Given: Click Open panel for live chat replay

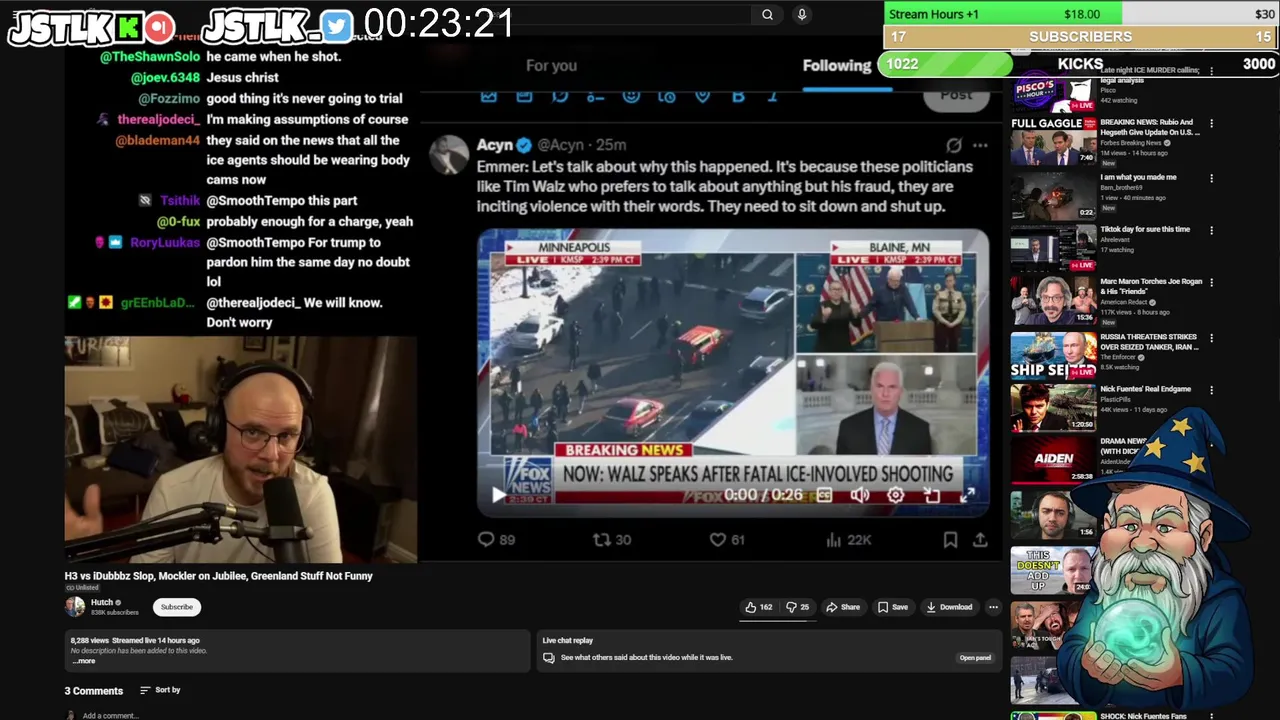Looking at the screenshot, I should (x=975, y=658).
